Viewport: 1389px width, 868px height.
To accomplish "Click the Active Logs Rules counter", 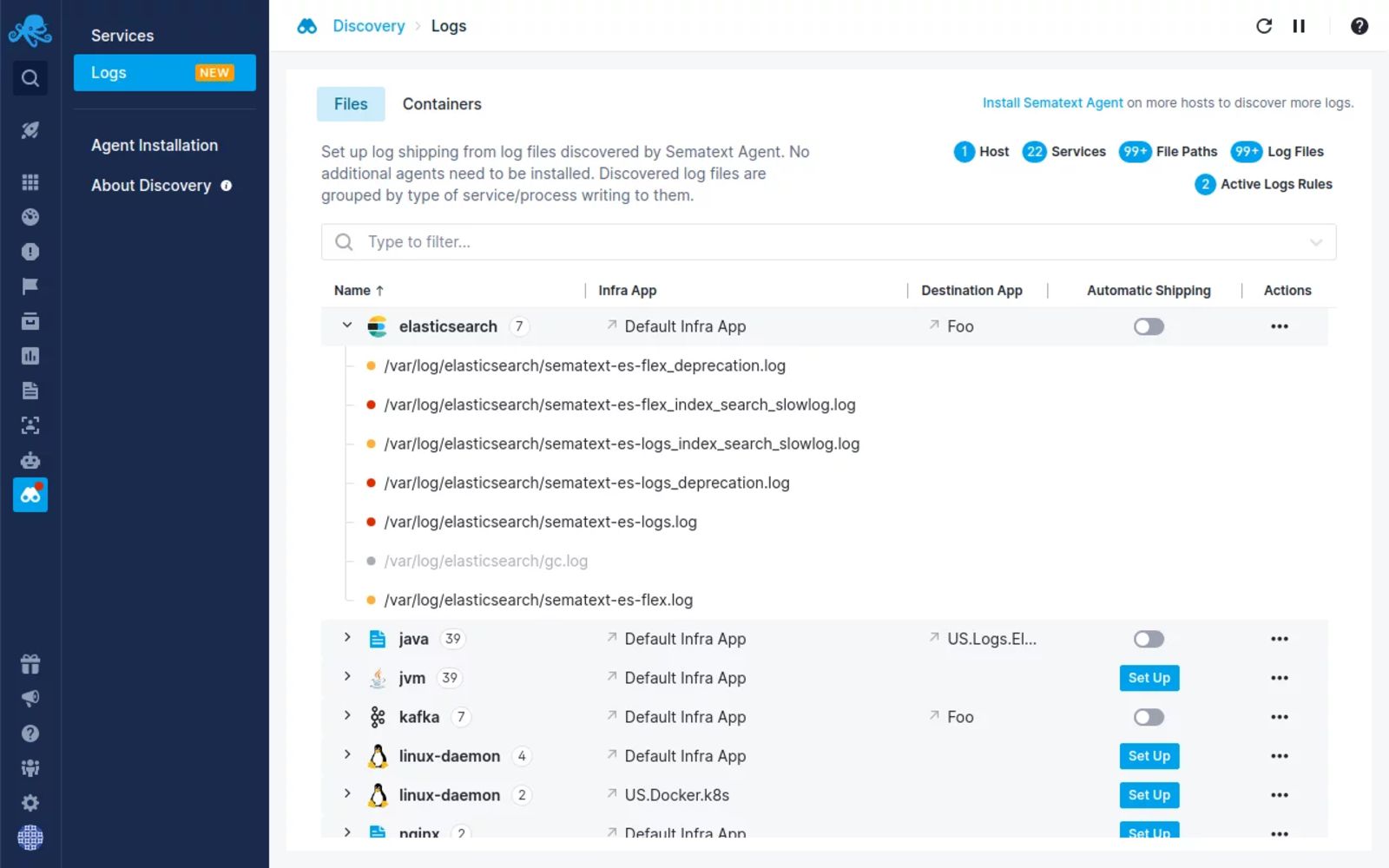I will coord(1263,184).
